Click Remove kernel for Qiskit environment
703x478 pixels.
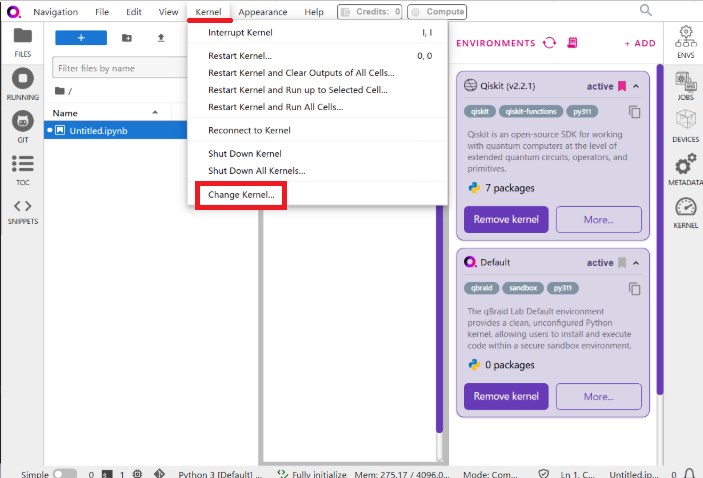tap(506, 220)
